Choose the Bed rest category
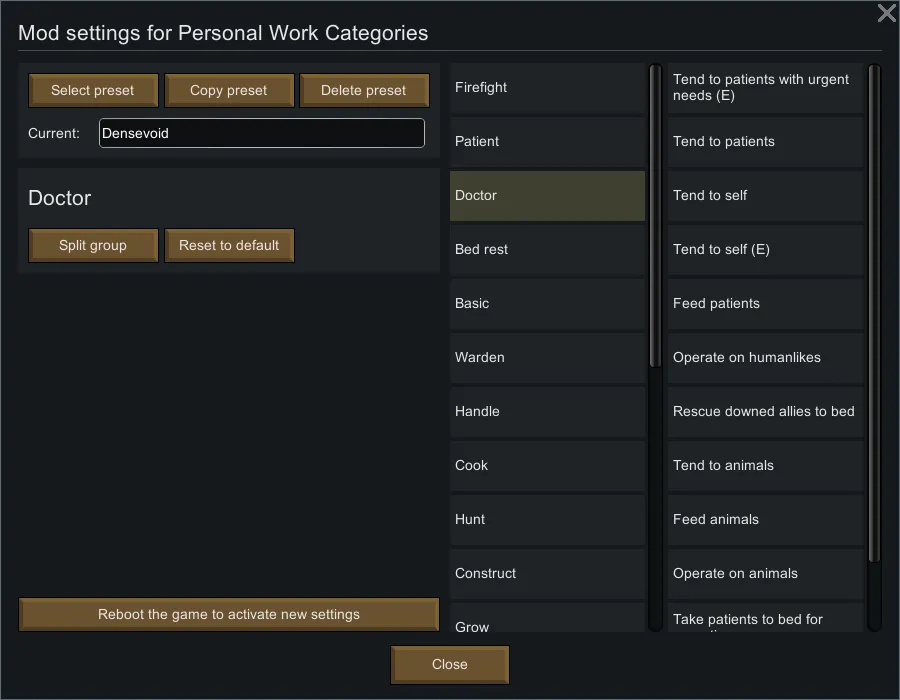Image resolution: width=900 pixels, height=700 pixels. pos(547,250)
